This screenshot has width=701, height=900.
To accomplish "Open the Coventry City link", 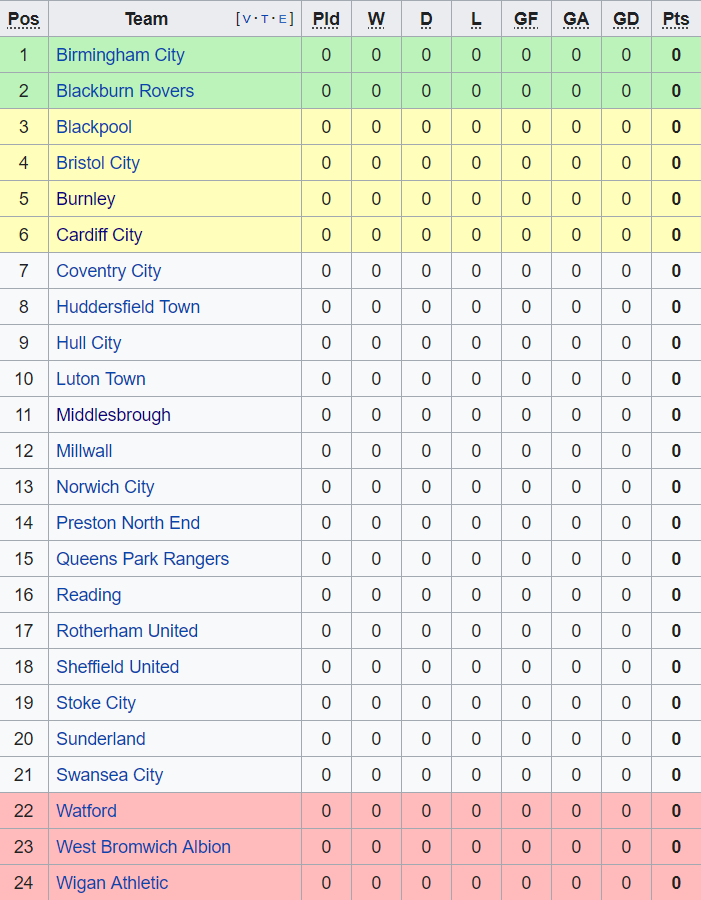I will click(x=108, y=271).
